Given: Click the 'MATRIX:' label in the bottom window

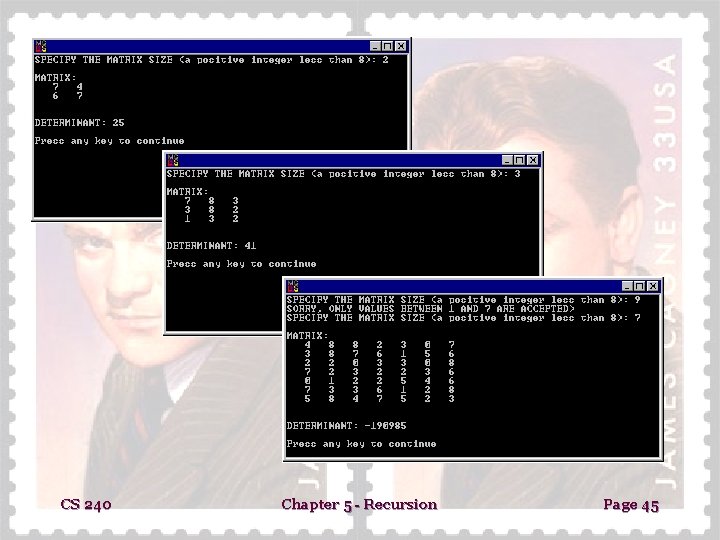Looking at the screenshot, I should (x=307, y=336).
